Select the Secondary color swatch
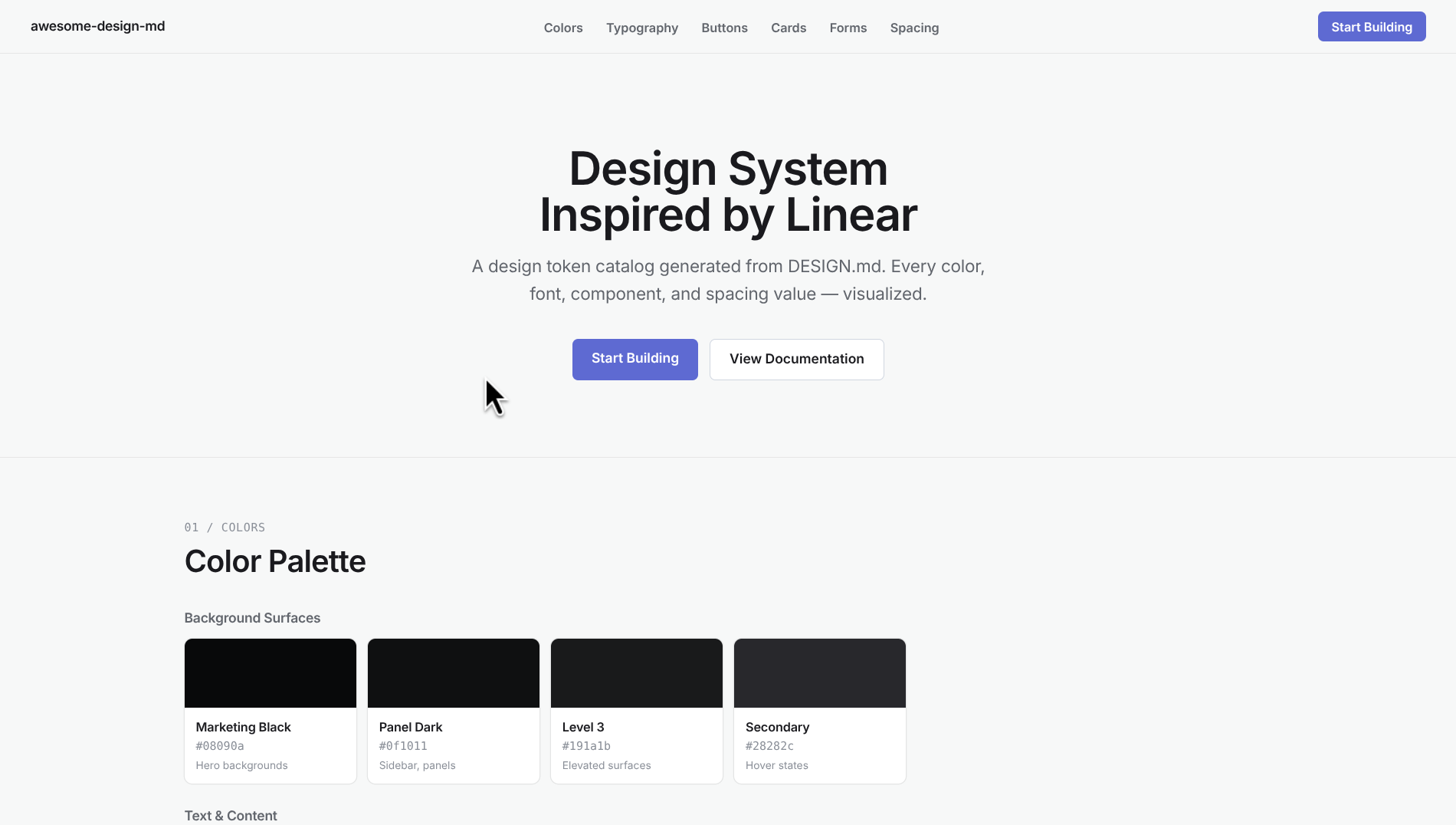The height and width of the screenshot is (825, 1456). [x=820, y=673]
